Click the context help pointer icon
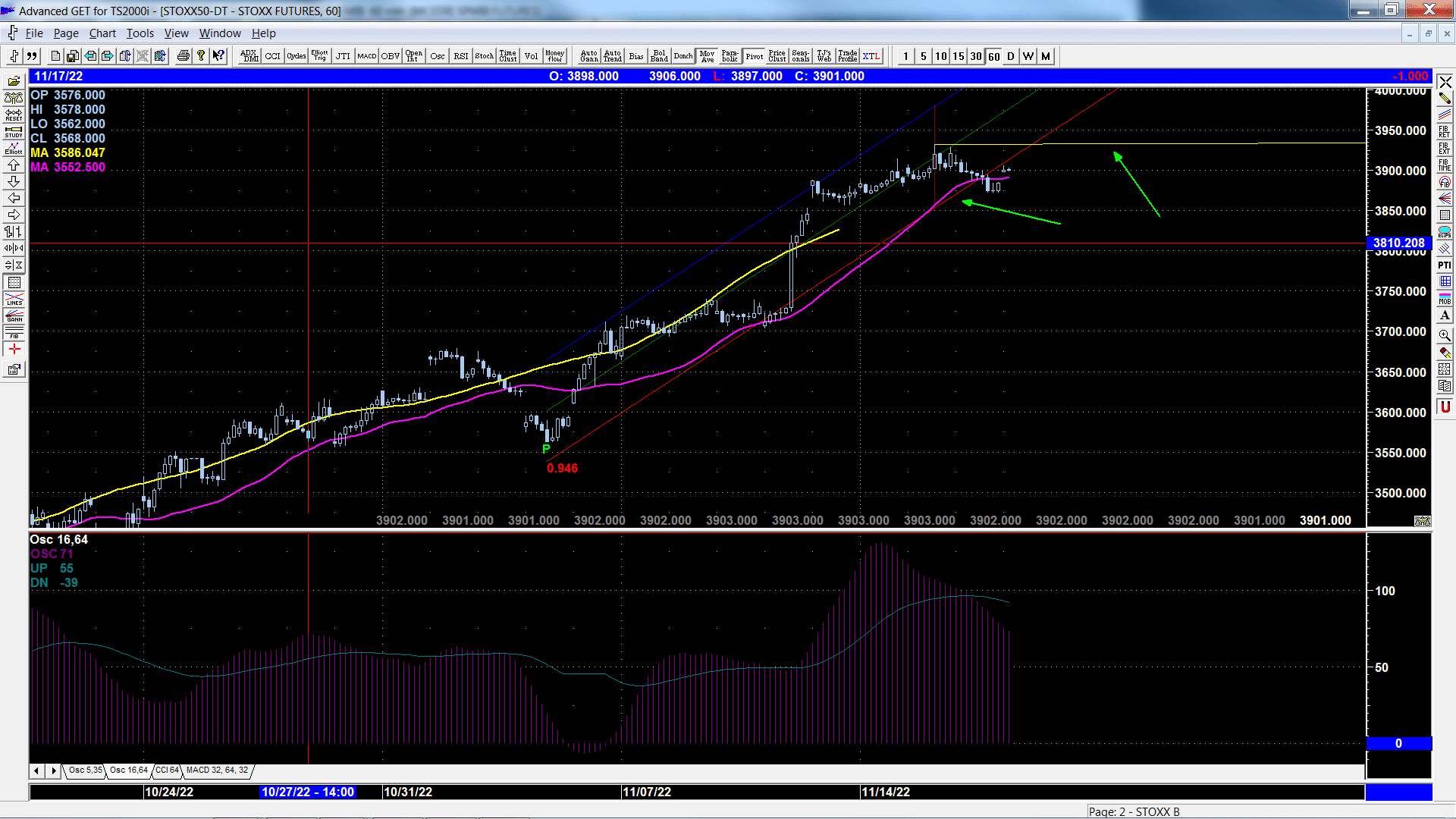This screenshot has height=819, width=1456. [x=219, y=56]
